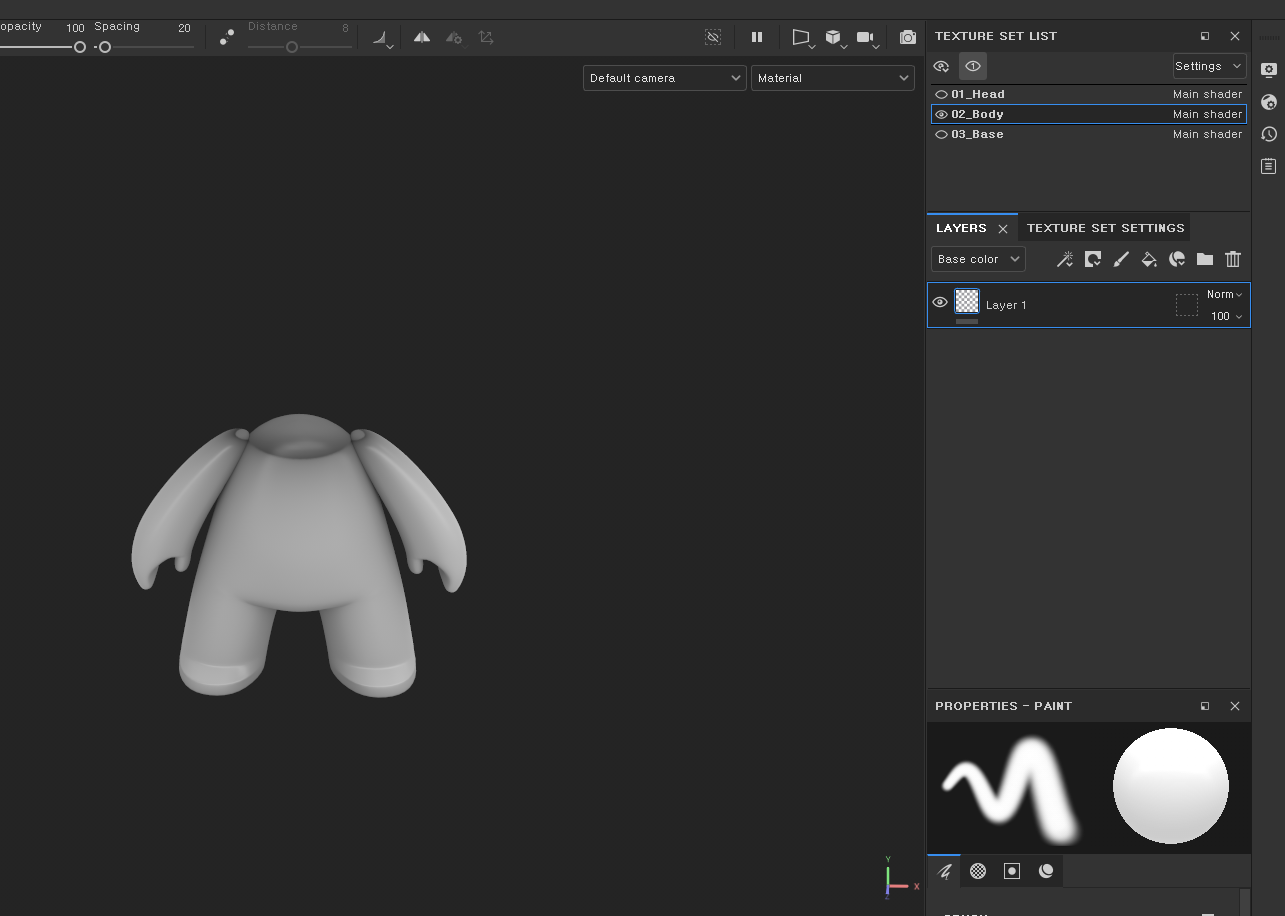Add a mask to the layer
The height and width of the screenshot is (916, 1285).
click(1093, 259)
